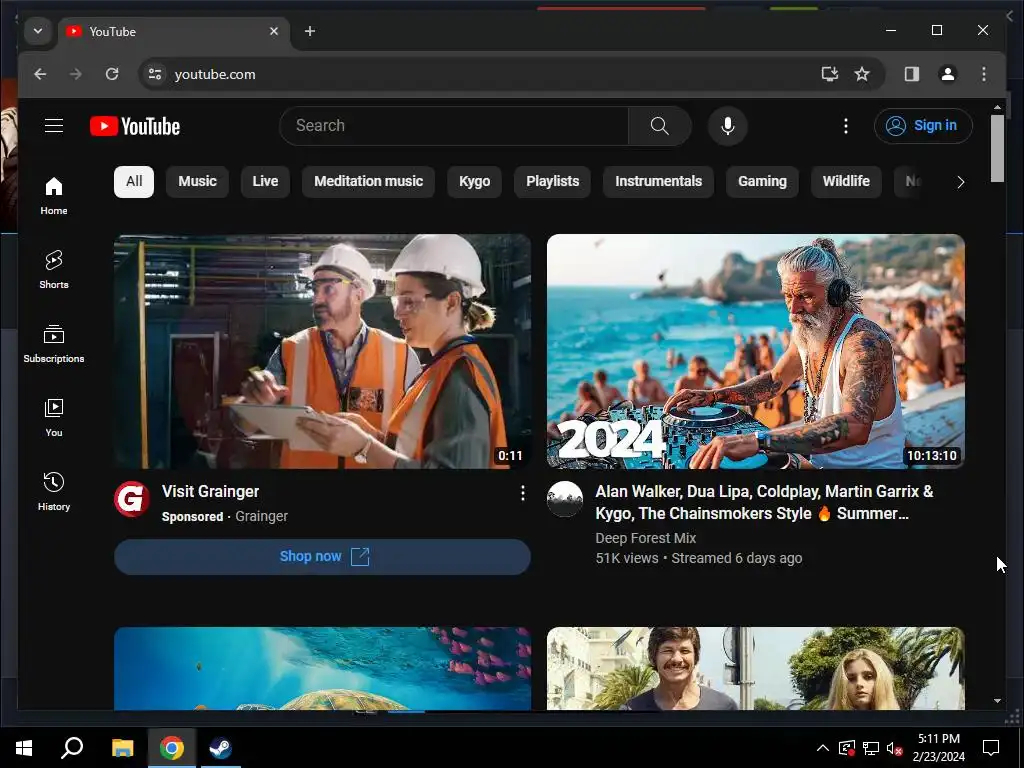Image resolution: width=1024 pixels, height=768 pixels.
Task: Open Deep Forest Mix channel name
Action: [645, 538]
